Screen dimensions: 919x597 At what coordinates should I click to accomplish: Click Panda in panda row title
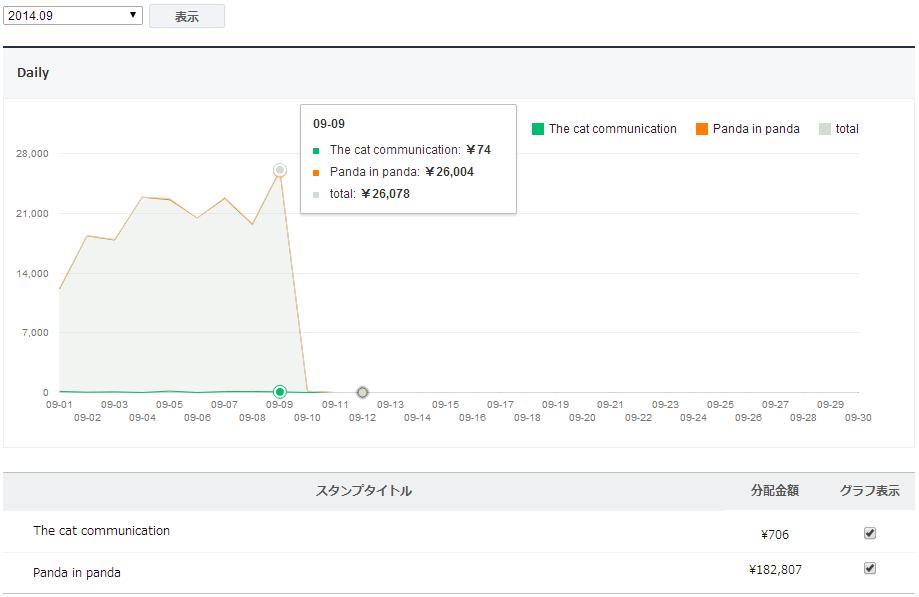point(77,572)
